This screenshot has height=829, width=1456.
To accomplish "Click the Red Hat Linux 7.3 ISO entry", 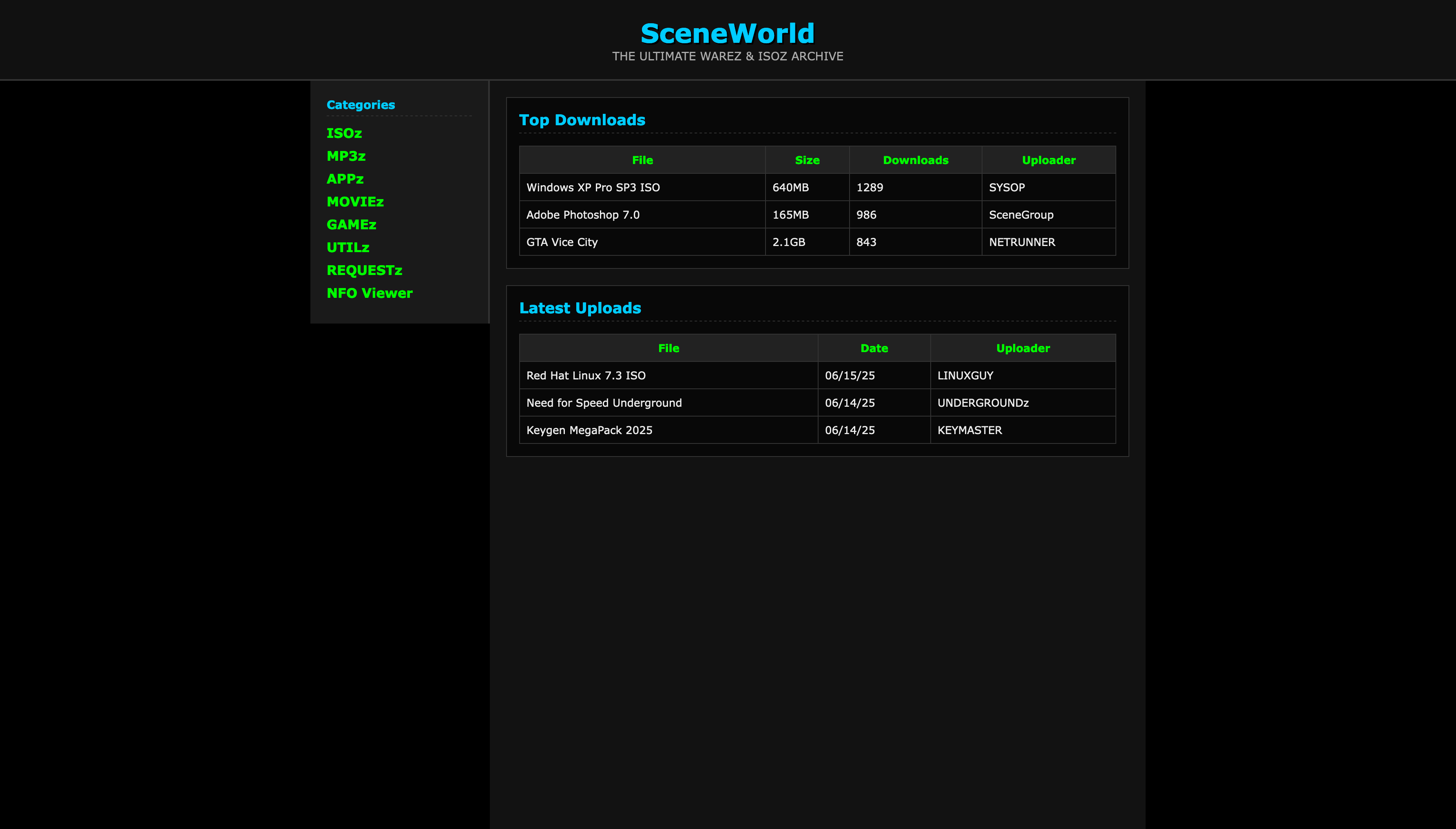I will click(586, 375).
